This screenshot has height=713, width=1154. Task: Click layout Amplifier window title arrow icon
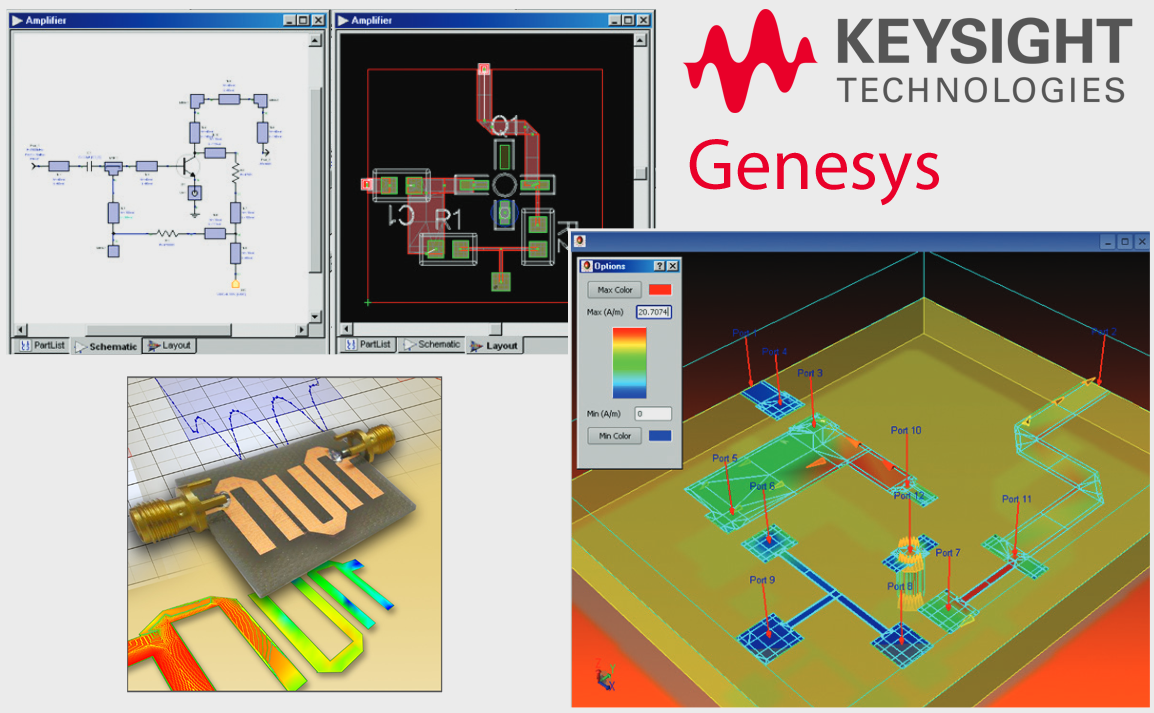(x=343, y=21)
